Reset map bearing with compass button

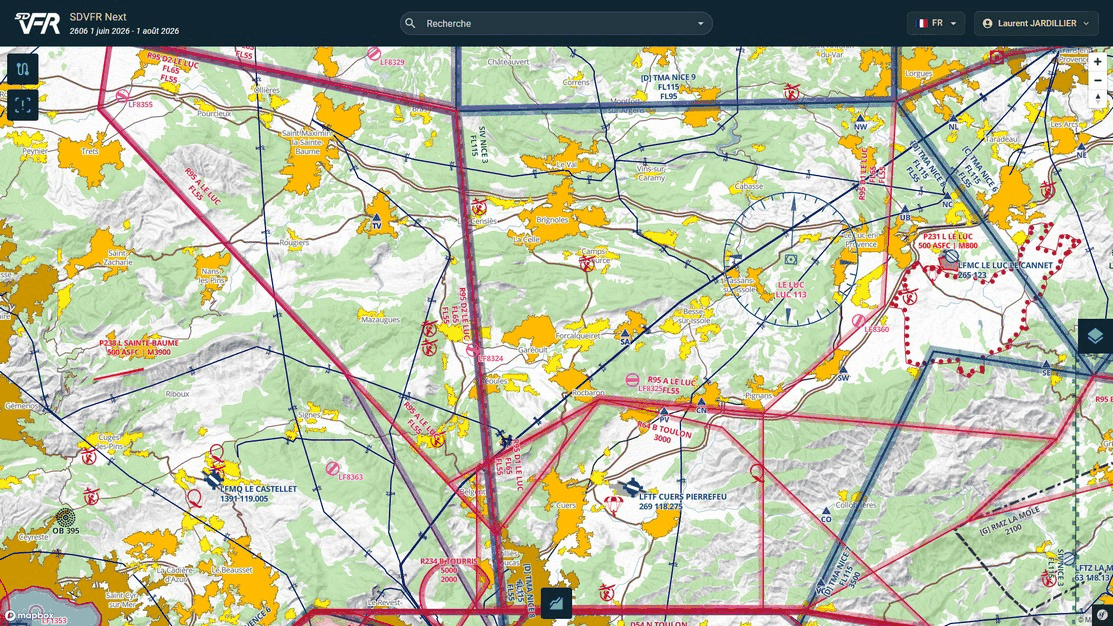click(1097, 99)
